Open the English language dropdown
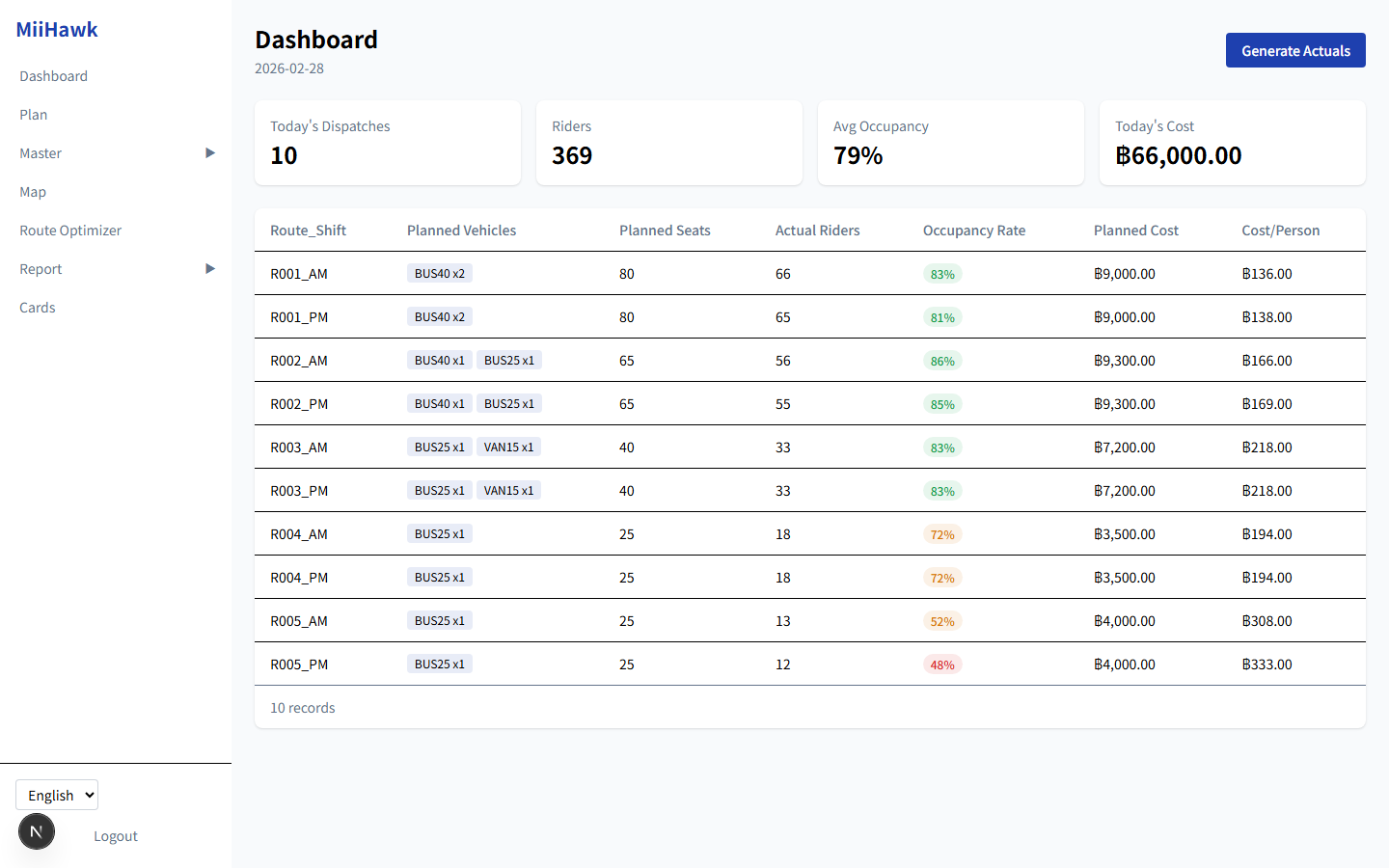Image resolution: width=1389 pixels, height=868 pixels. point(57,795)
